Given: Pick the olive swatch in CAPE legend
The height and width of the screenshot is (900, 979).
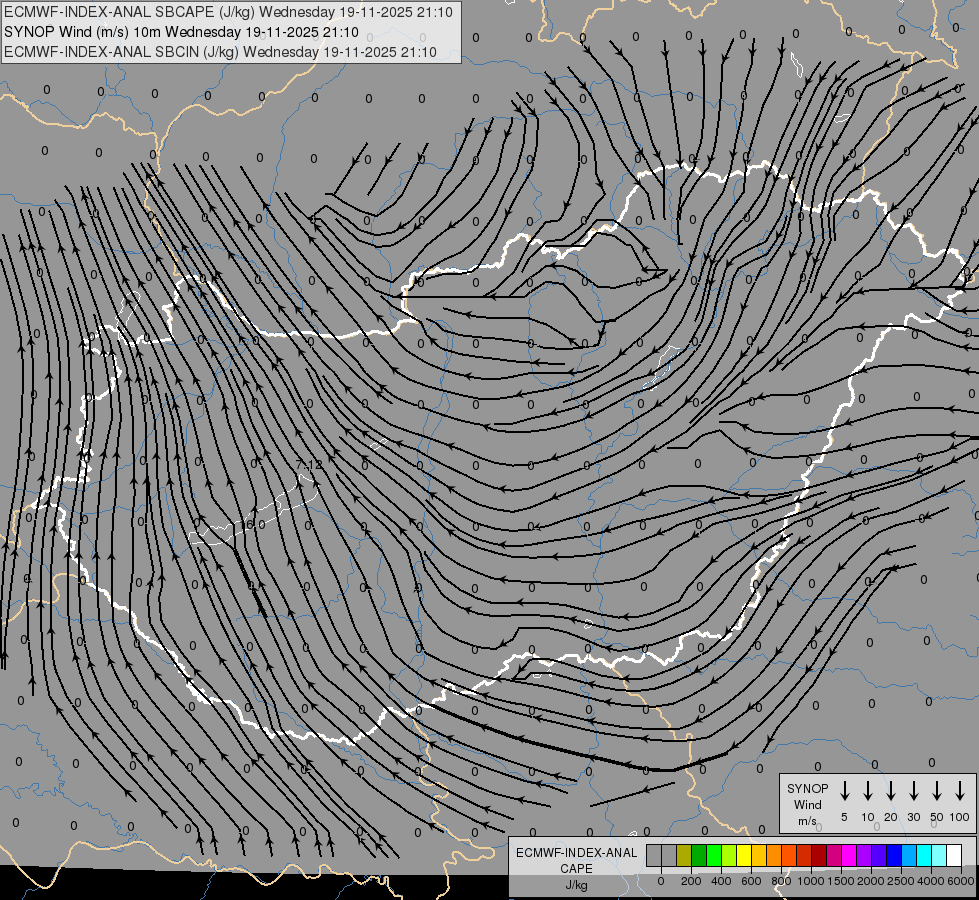Looking at the screenshot, I should point(684,855).
